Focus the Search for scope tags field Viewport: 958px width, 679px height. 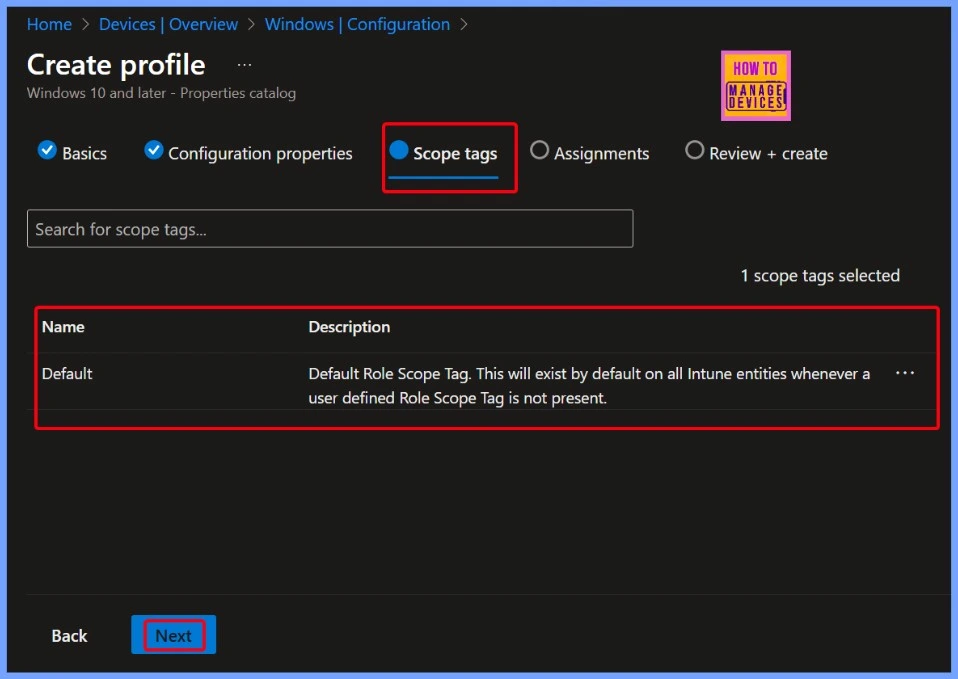(330, 229)
